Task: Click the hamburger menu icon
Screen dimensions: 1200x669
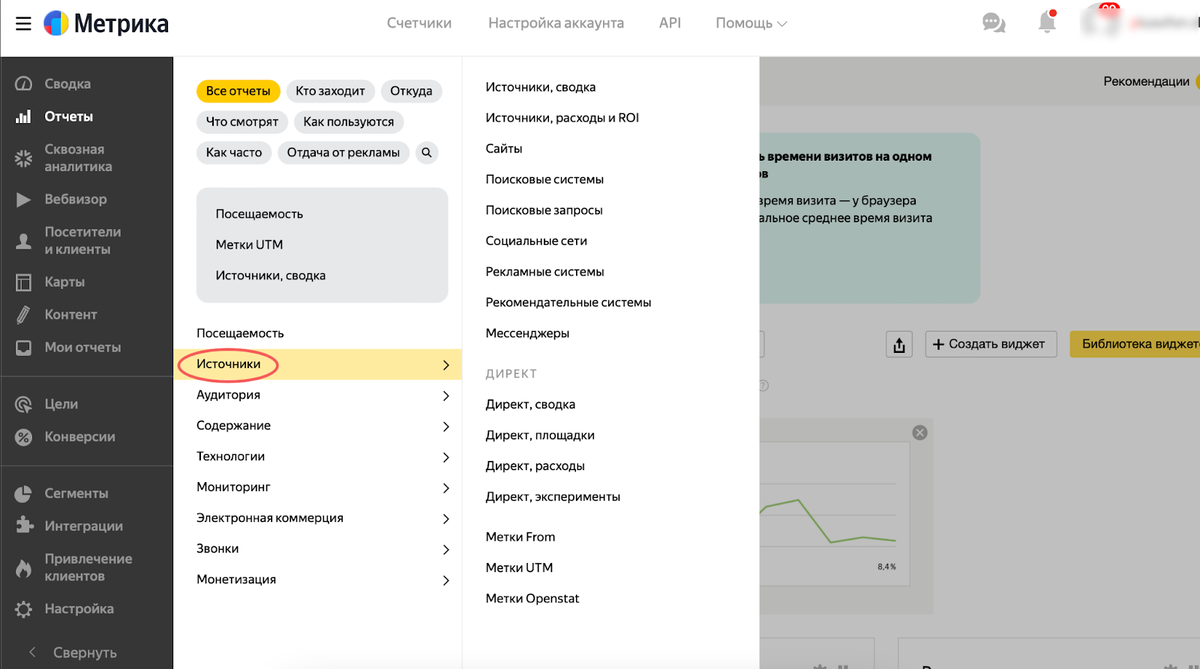Action: coord(23,23)
